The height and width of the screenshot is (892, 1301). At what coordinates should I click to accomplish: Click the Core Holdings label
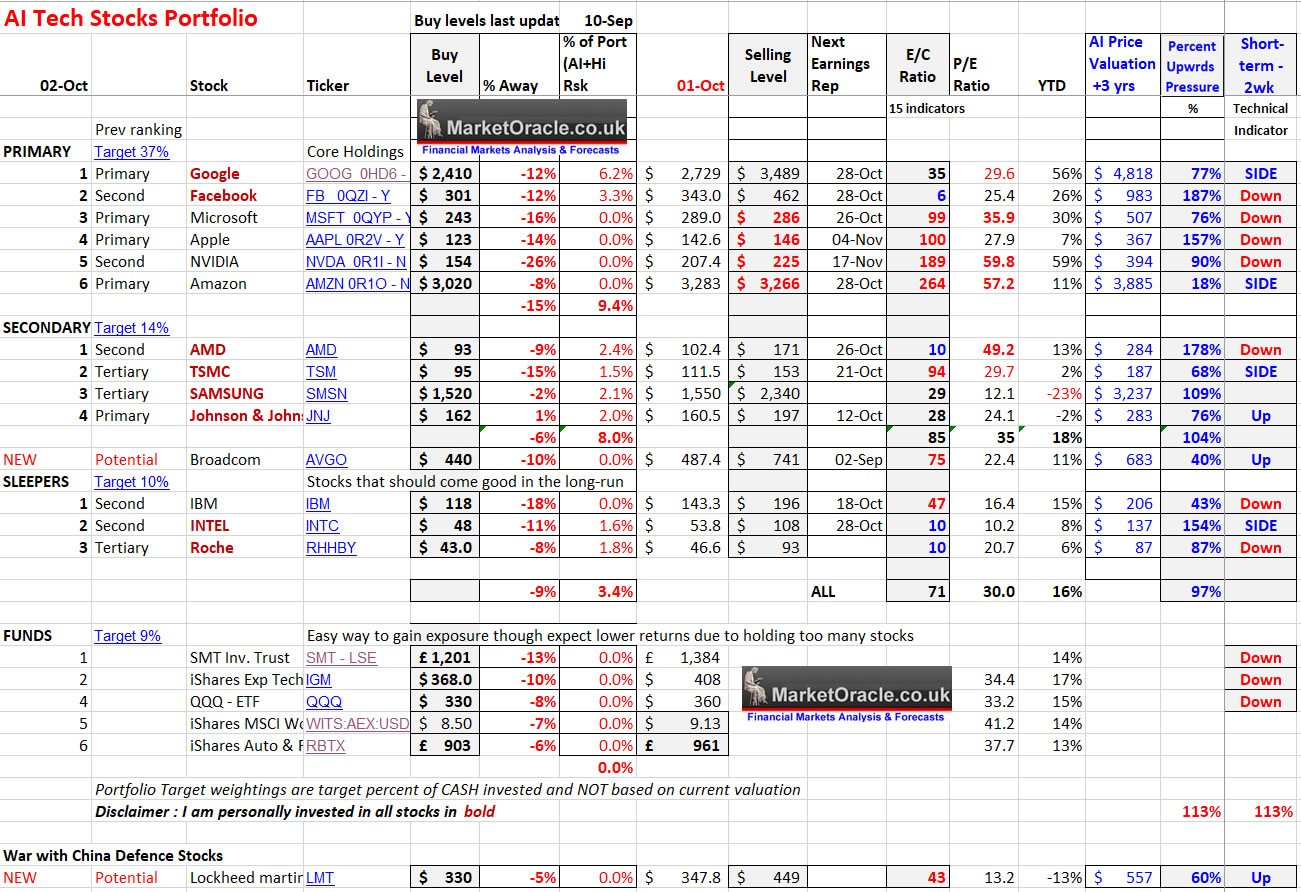(x=355, y=152)
